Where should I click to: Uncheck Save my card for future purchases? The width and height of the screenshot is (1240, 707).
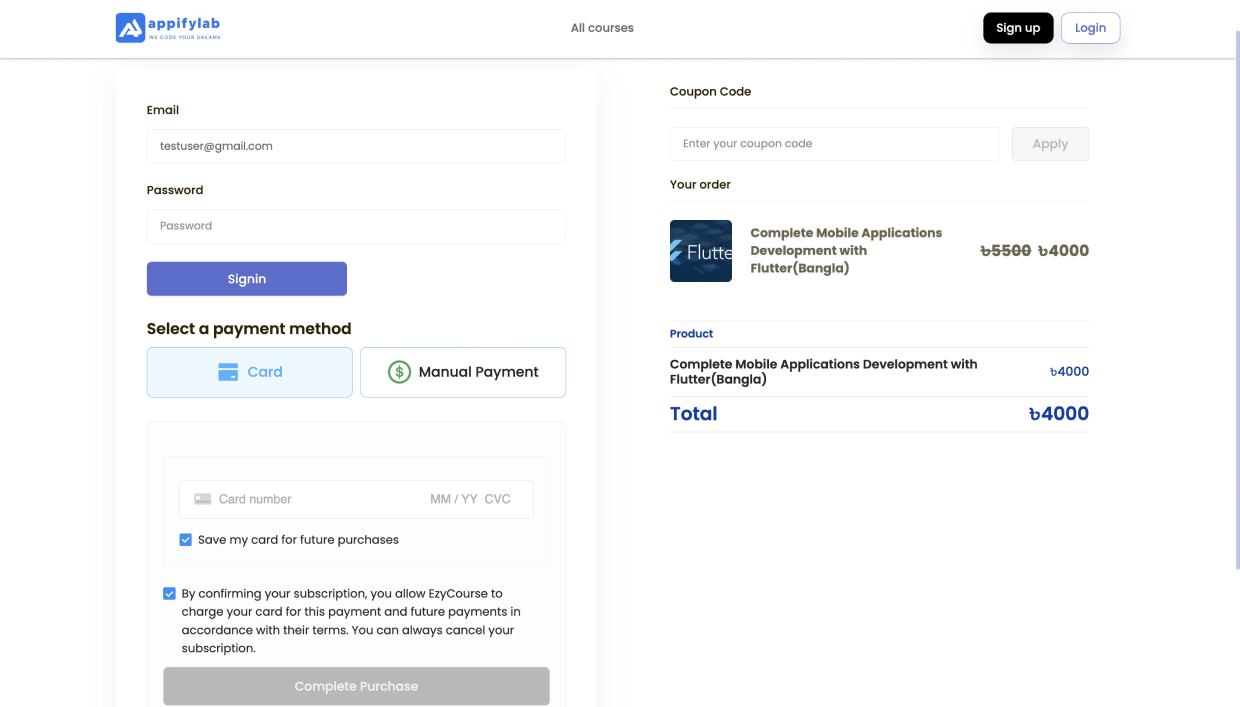185,540
